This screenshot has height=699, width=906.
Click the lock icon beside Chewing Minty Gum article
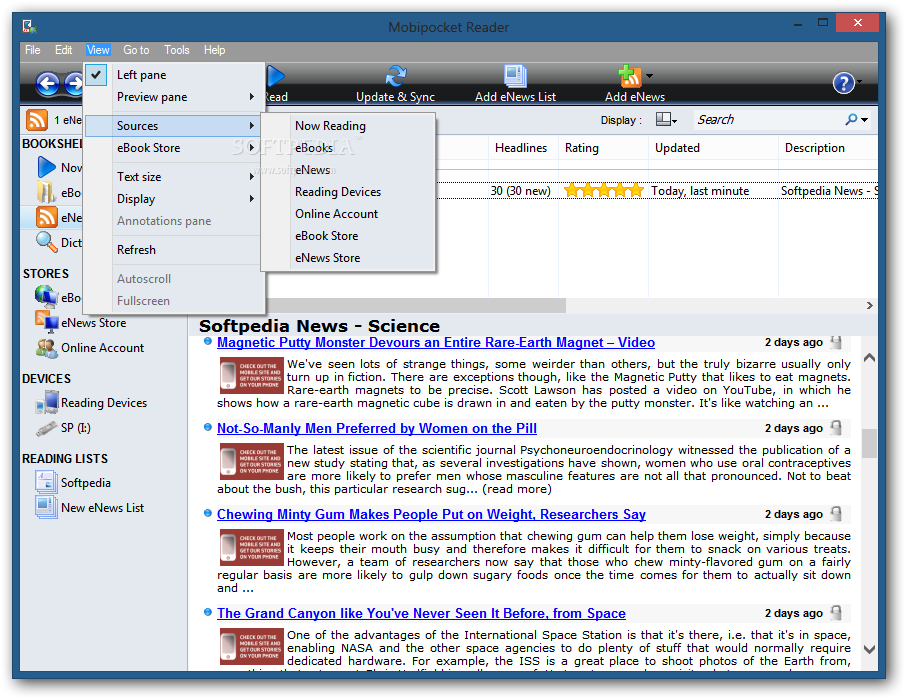click(836, 514)
